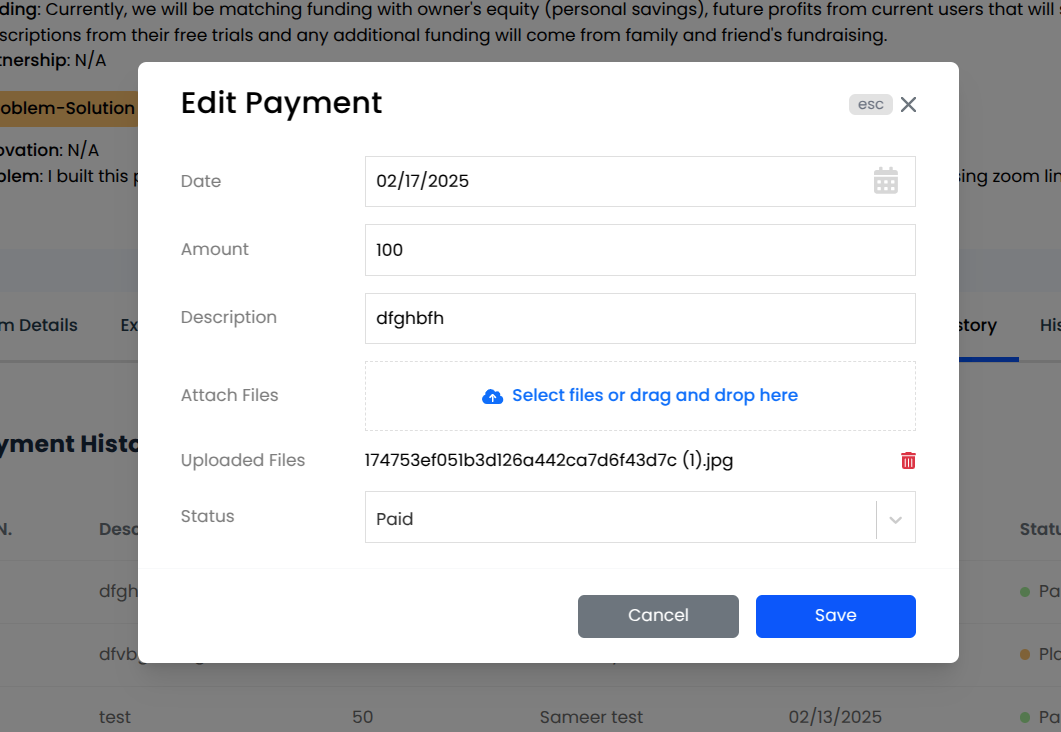1061x732 pixels.
Task: Click the yellow status dot in the second history row
Action: coord(1023,654)
